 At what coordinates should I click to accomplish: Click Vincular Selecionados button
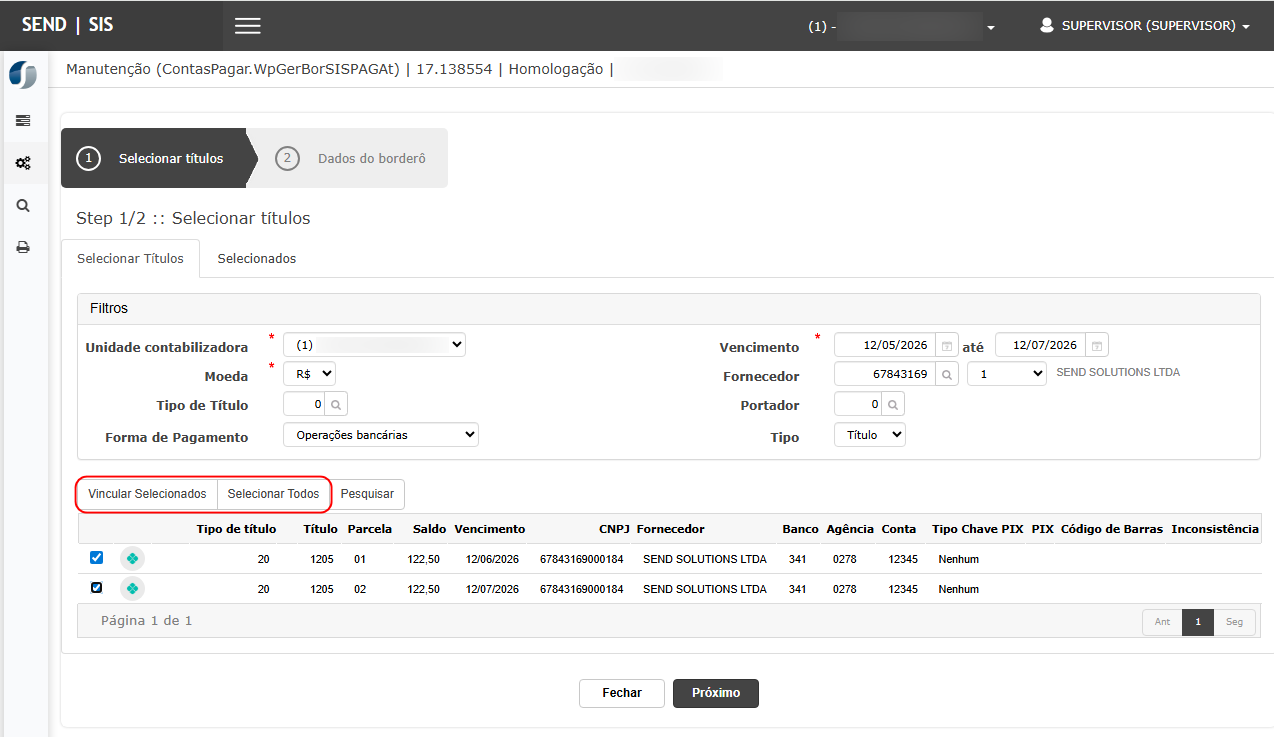tap(147, 494)
